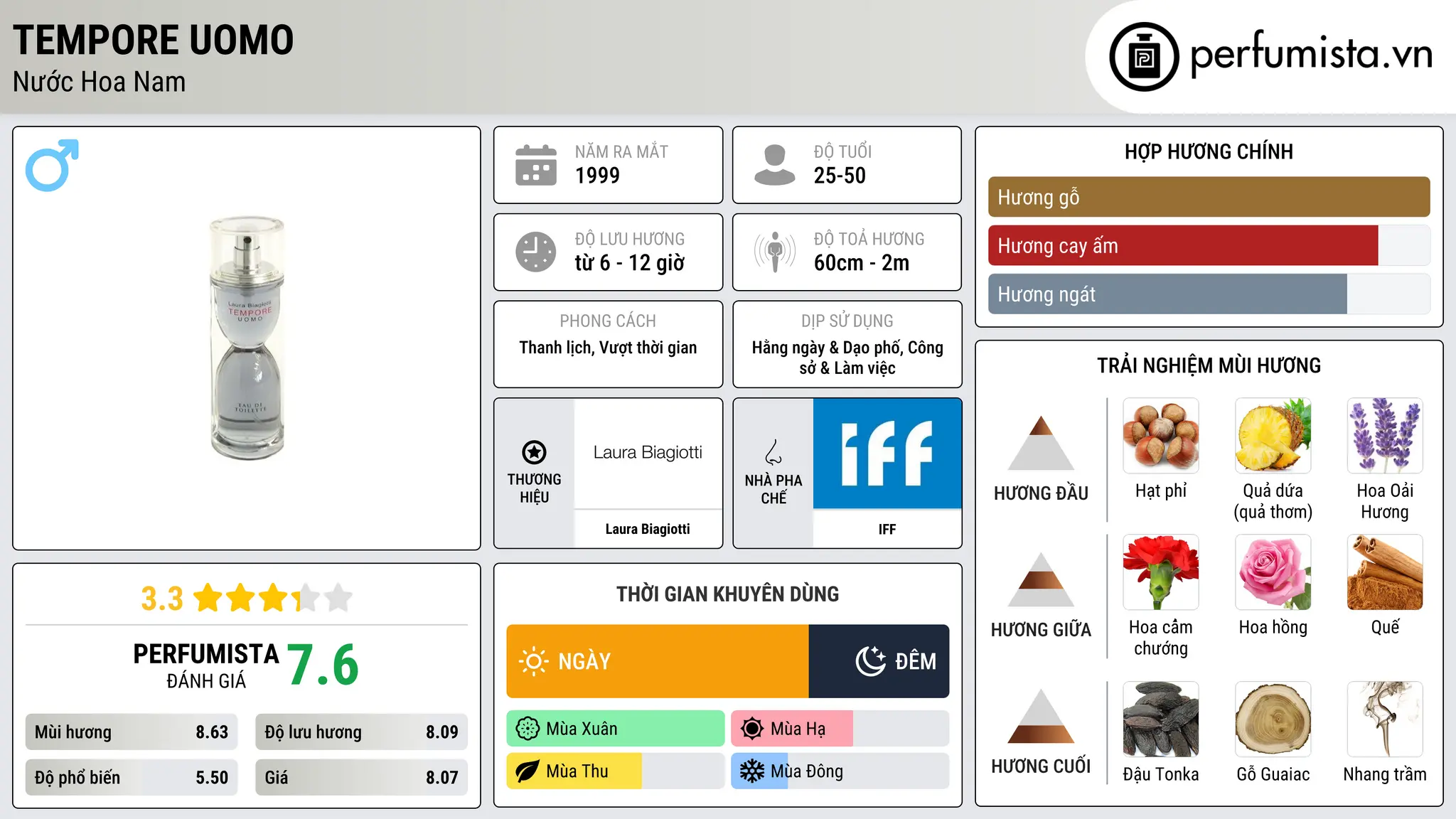Click the THỜI GIAN KHUYÊN DÙNG heading
Screen dimensions: 1456x819
point(727,594)
